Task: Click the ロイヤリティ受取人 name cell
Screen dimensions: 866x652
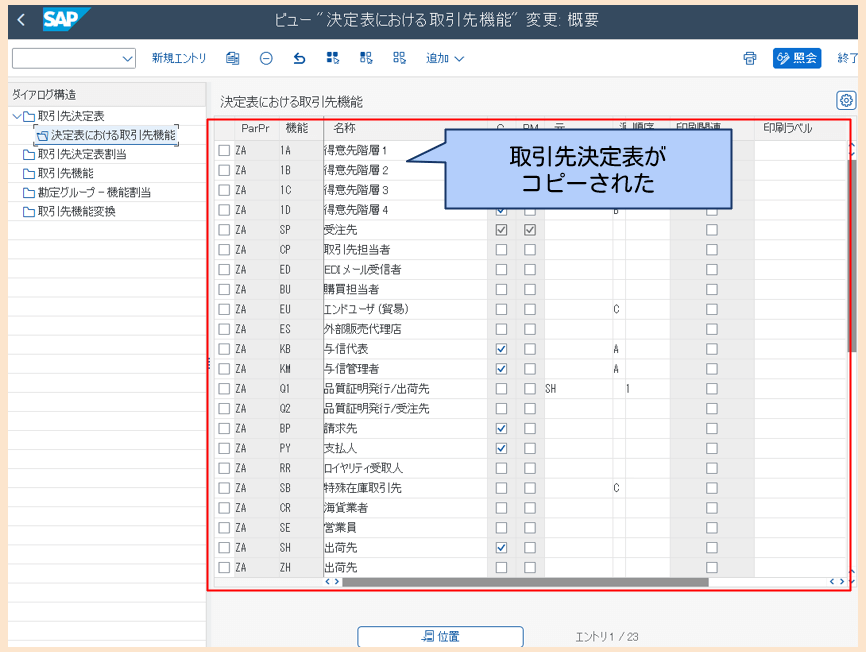Action: [x=405, y=468]
